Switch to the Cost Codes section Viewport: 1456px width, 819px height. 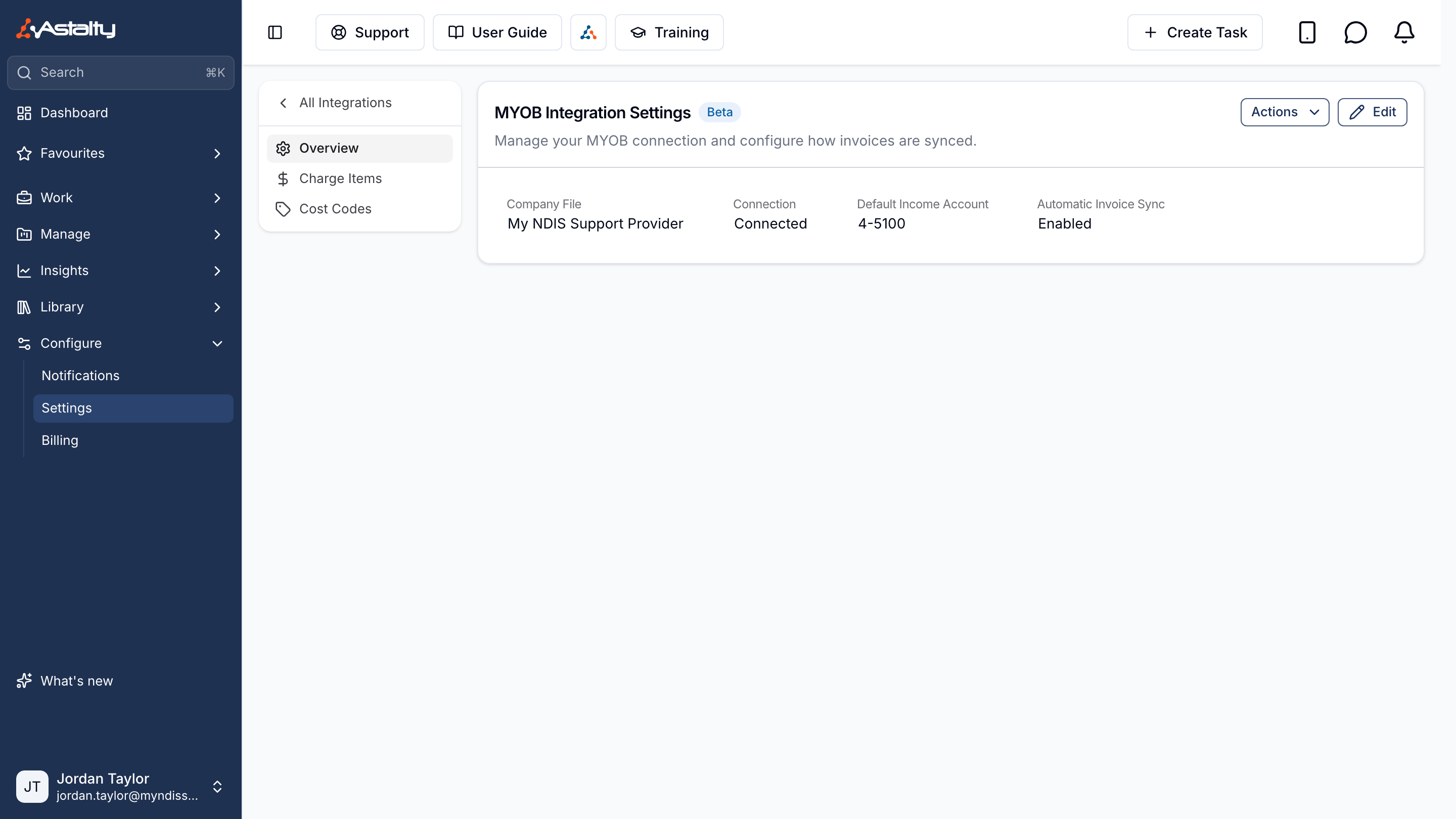(x=359, y=209)
